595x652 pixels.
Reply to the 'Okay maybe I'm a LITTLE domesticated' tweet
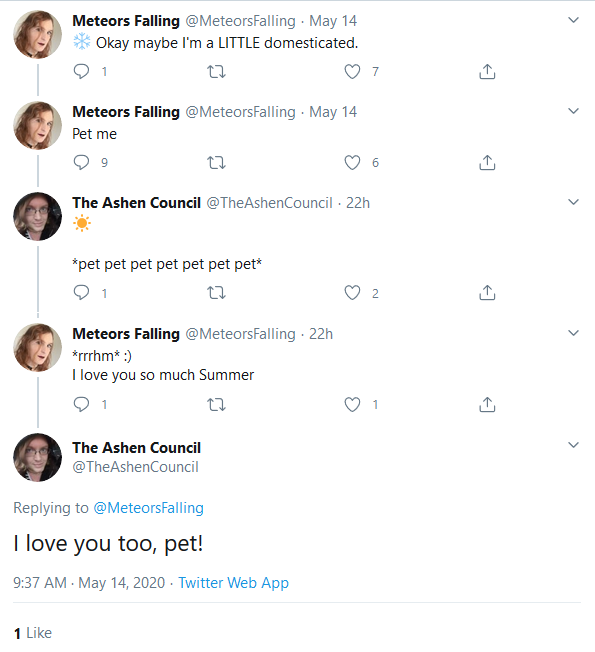click(x=81, y=72)
